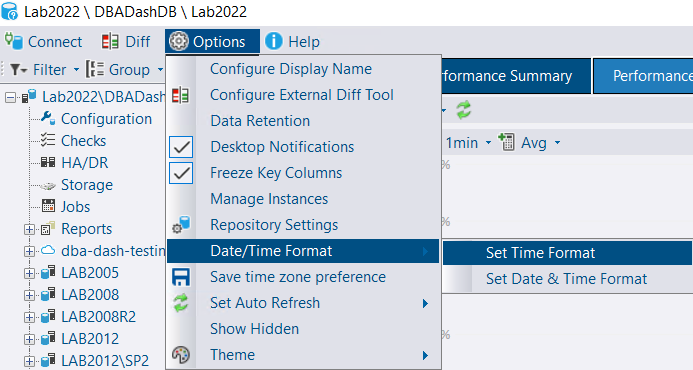Open Theme submenu arrow

click(x=425, y=355)
